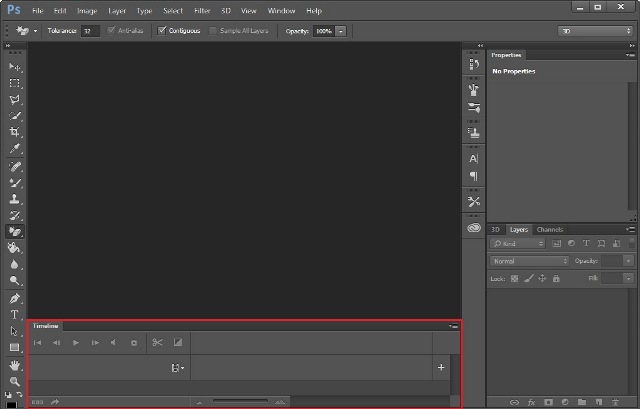
Task: Click the Timeline zoom slider
Action: (x=240, y=402)
